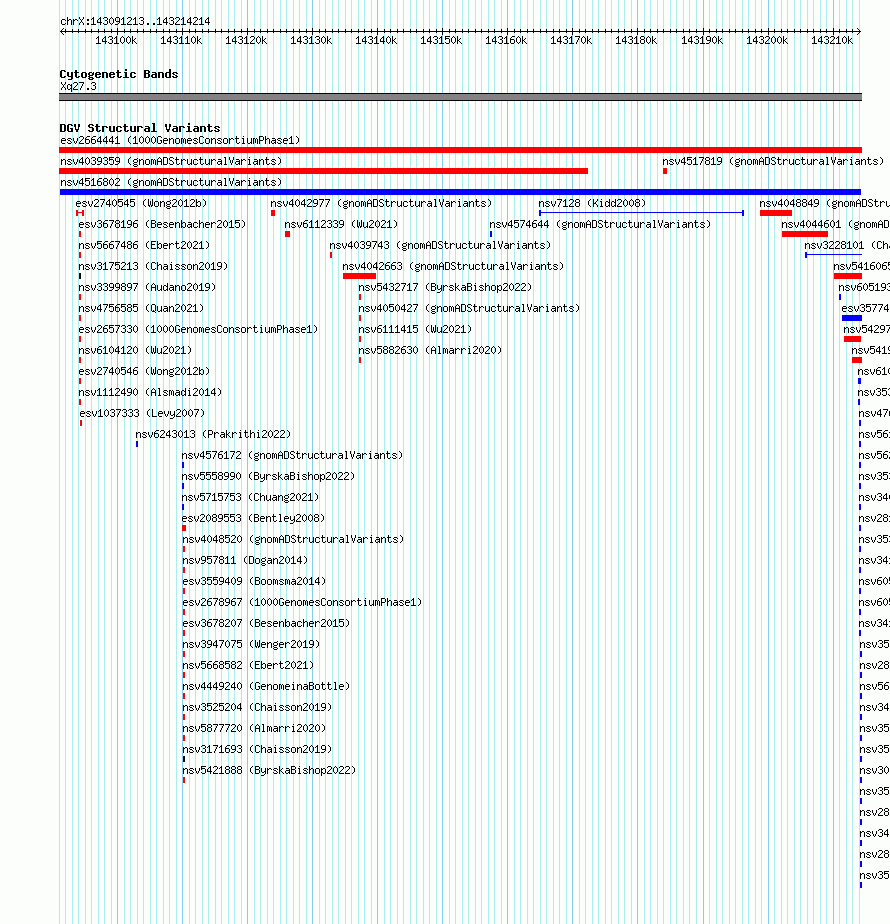Click nsv5668582 (Ebert2021) label
Screen dimensions: 890x924
pyautogui.click(x=248, y=665)
